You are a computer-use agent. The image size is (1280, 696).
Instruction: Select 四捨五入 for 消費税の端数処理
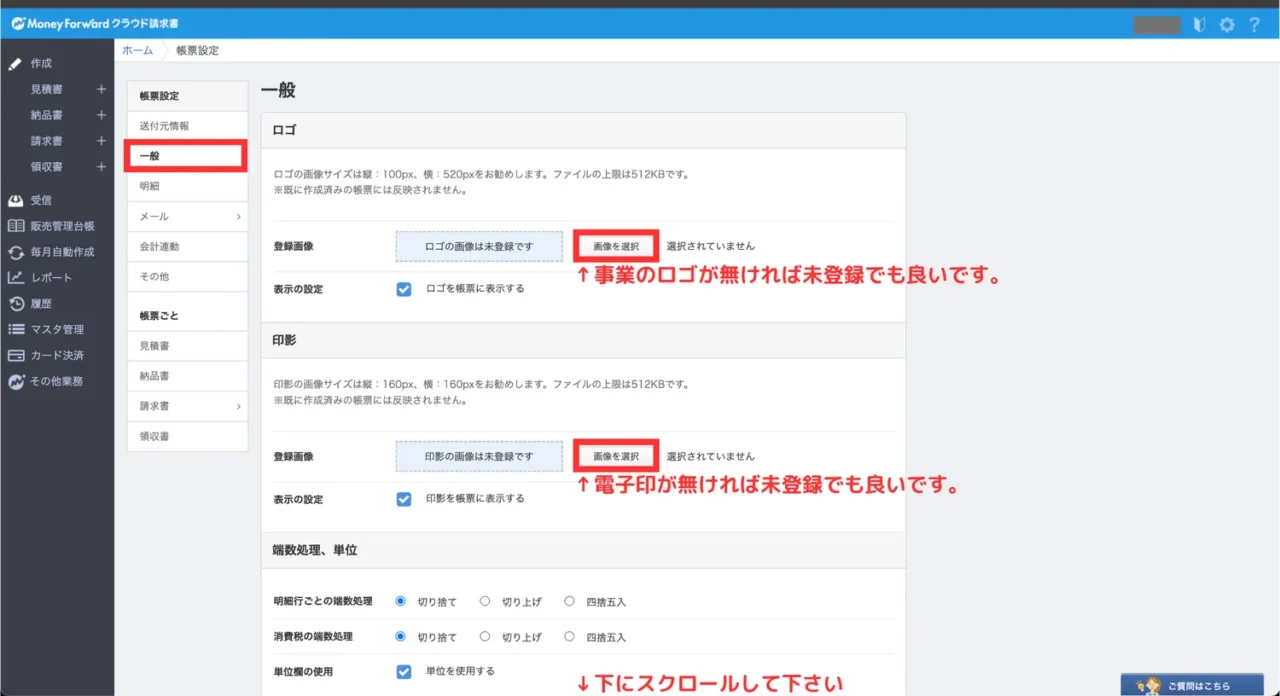click(569, 636)
